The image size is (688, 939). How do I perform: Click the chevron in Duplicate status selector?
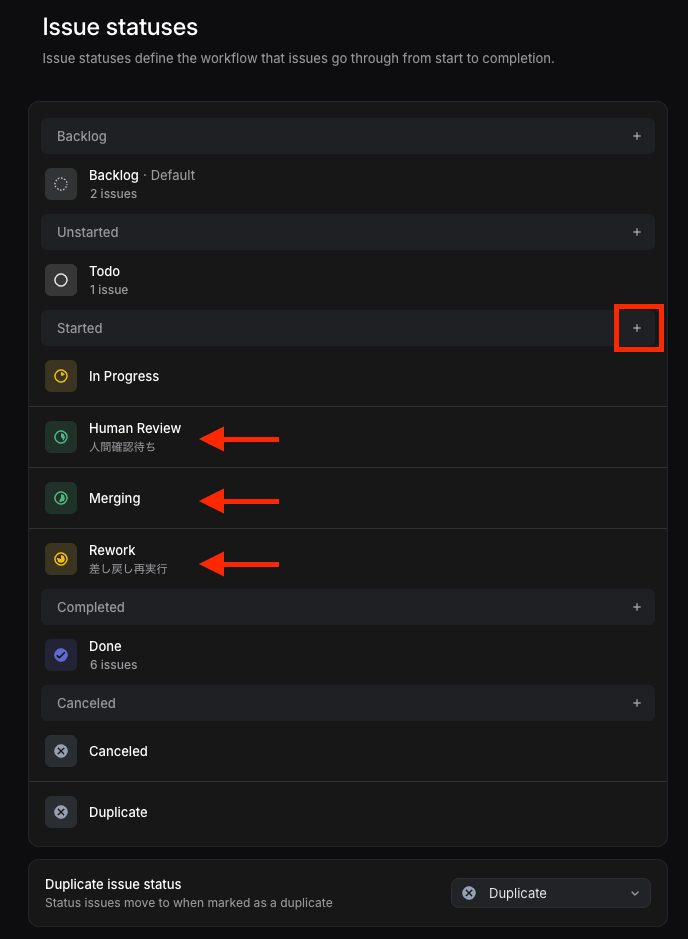pos(635,893)
